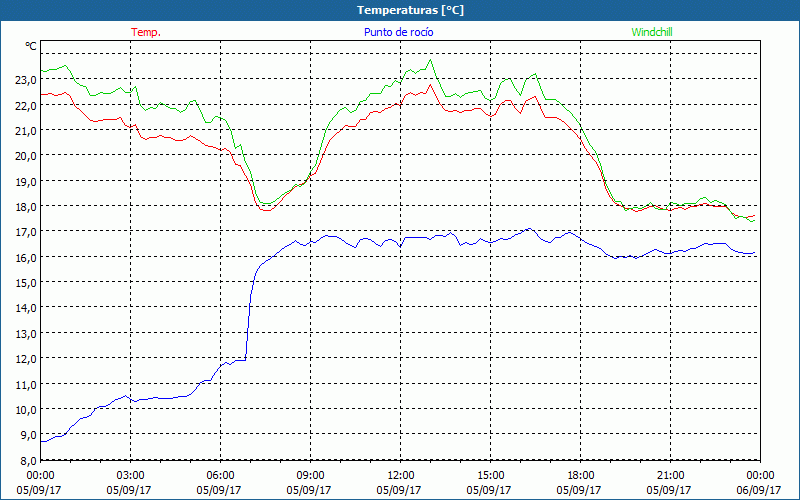The width and height of the screenshot is (800, 500).
Task: Click the Temp. legend label
Action: (x=146, y=32)
